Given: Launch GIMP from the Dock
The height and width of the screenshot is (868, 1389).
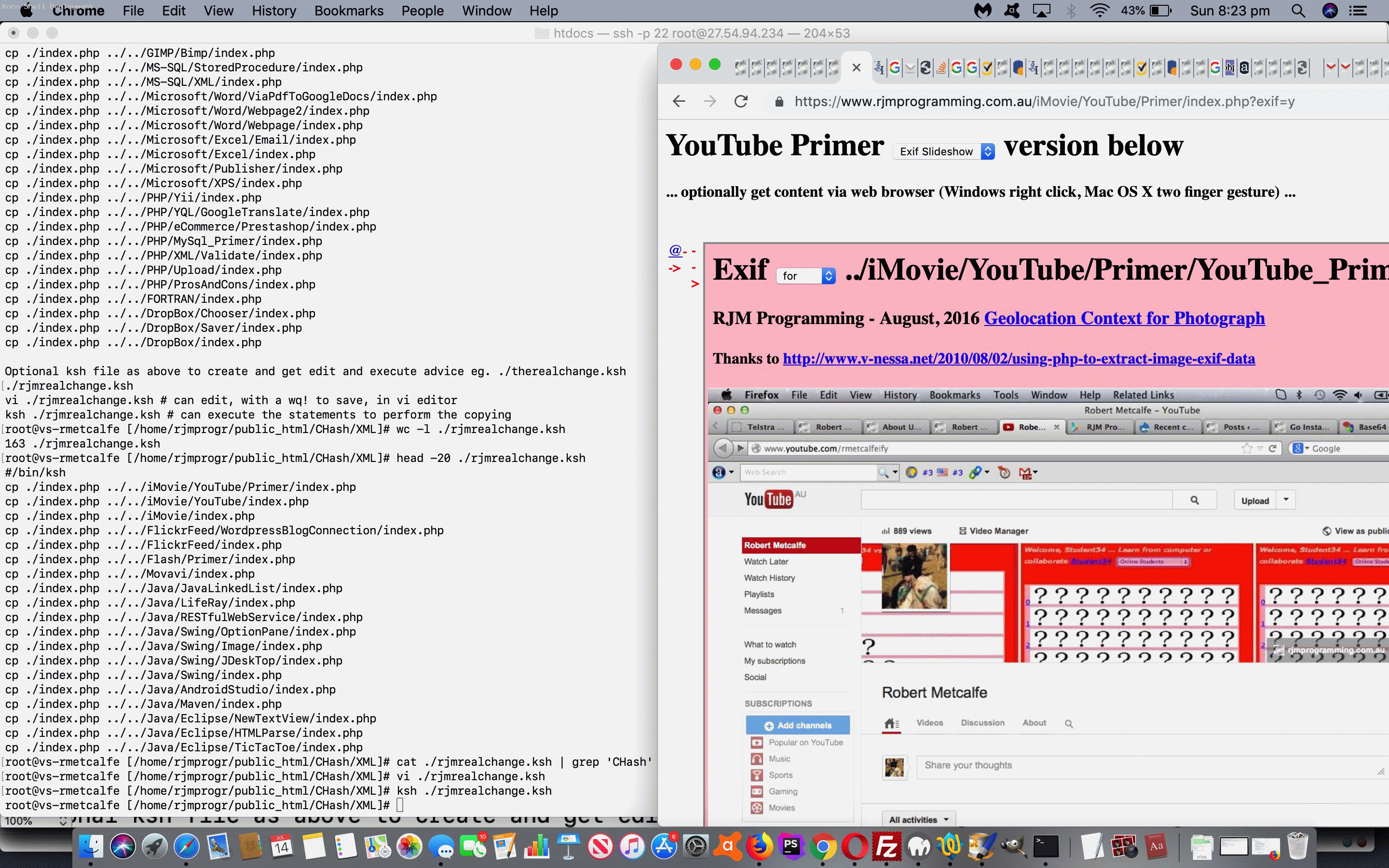Looking at the screenshot, I should pyautogui.click(x=1014, y=846).
